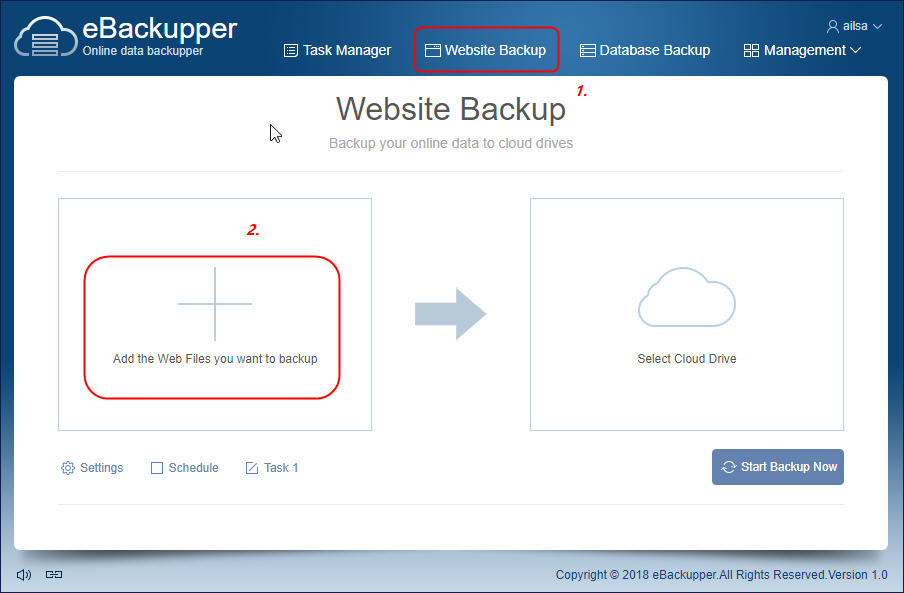Screen dimensions: 904x593
Task: Click the Select Cloud Drive label
Action: point(687,358)
